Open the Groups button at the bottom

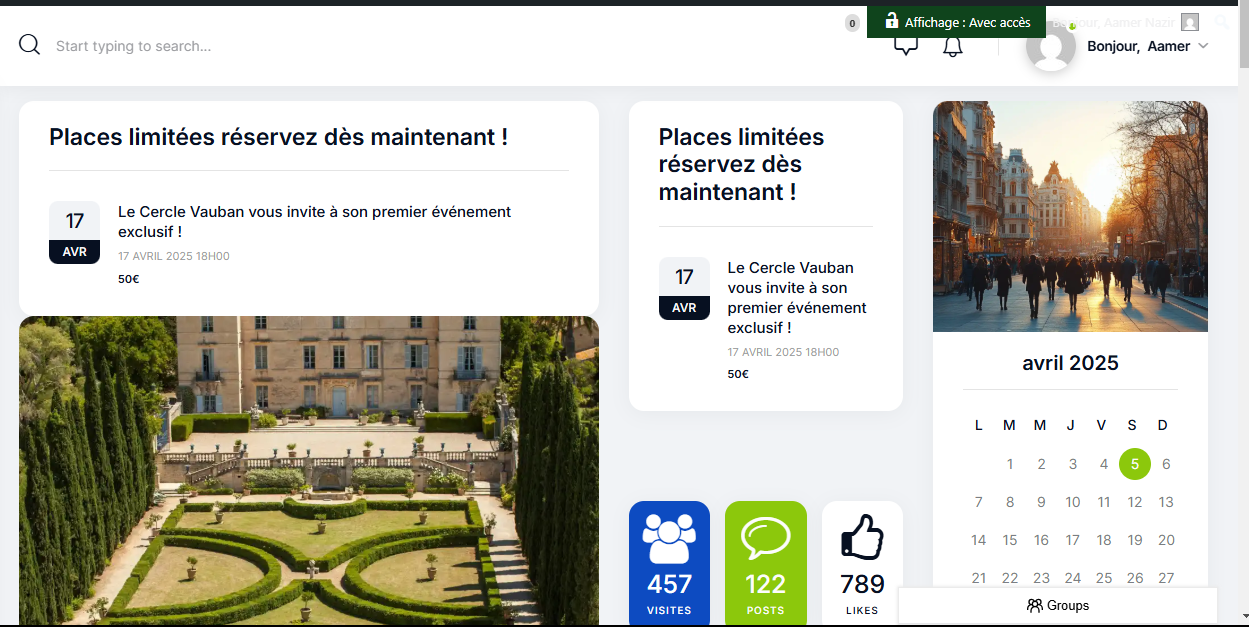pos(1058,606)
